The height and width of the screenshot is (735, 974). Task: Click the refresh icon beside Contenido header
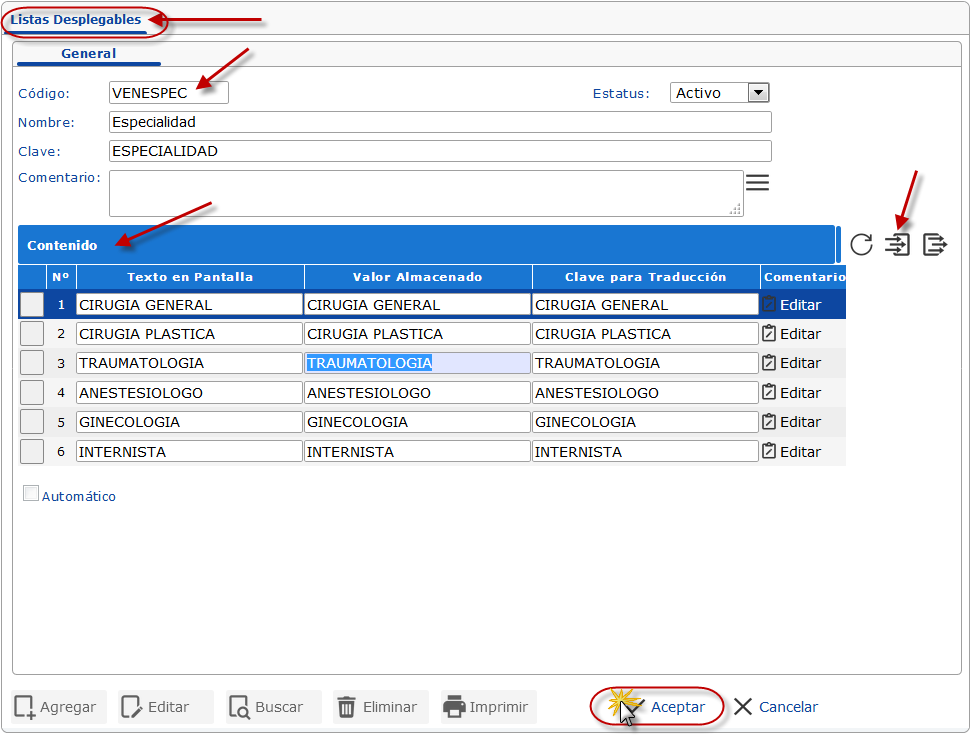(861, 244)
